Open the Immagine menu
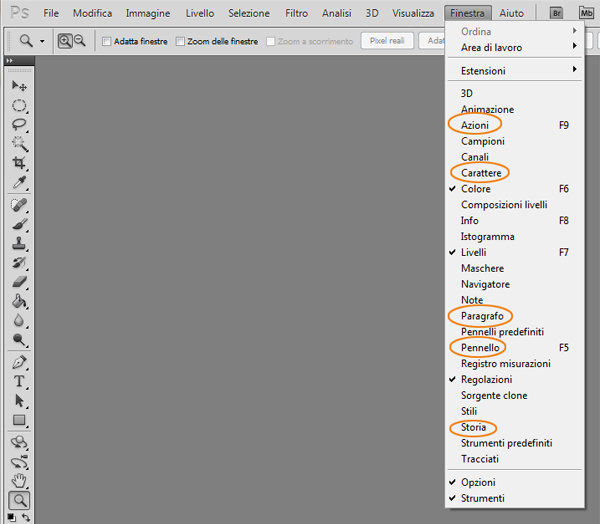 coord(148,13)
